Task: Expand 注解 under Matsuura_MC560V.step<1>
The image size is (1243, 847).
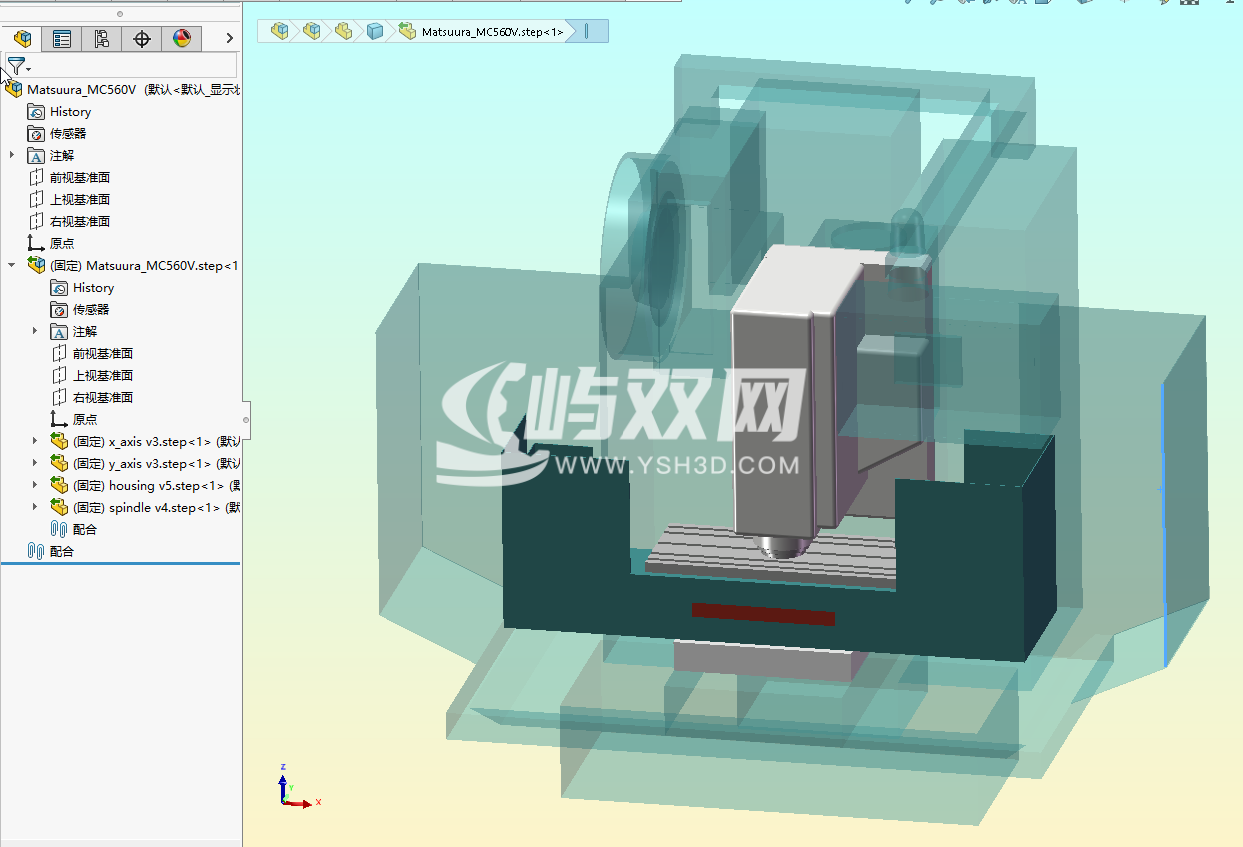Action: pos(35,331)
